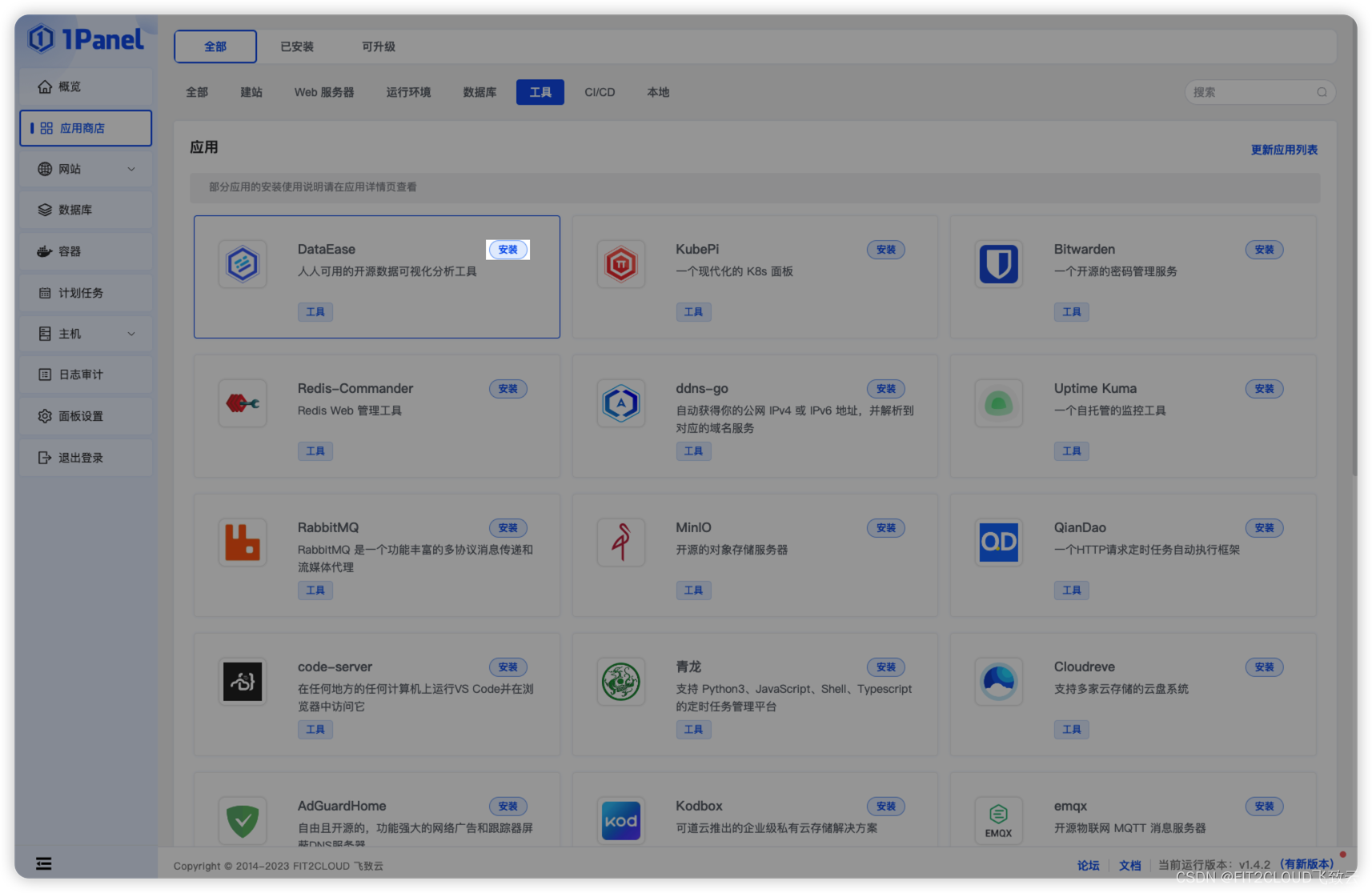The image size is (1372, 893).
Task: Expand the 网站 menu chevron
Action: tap(131, 169)
